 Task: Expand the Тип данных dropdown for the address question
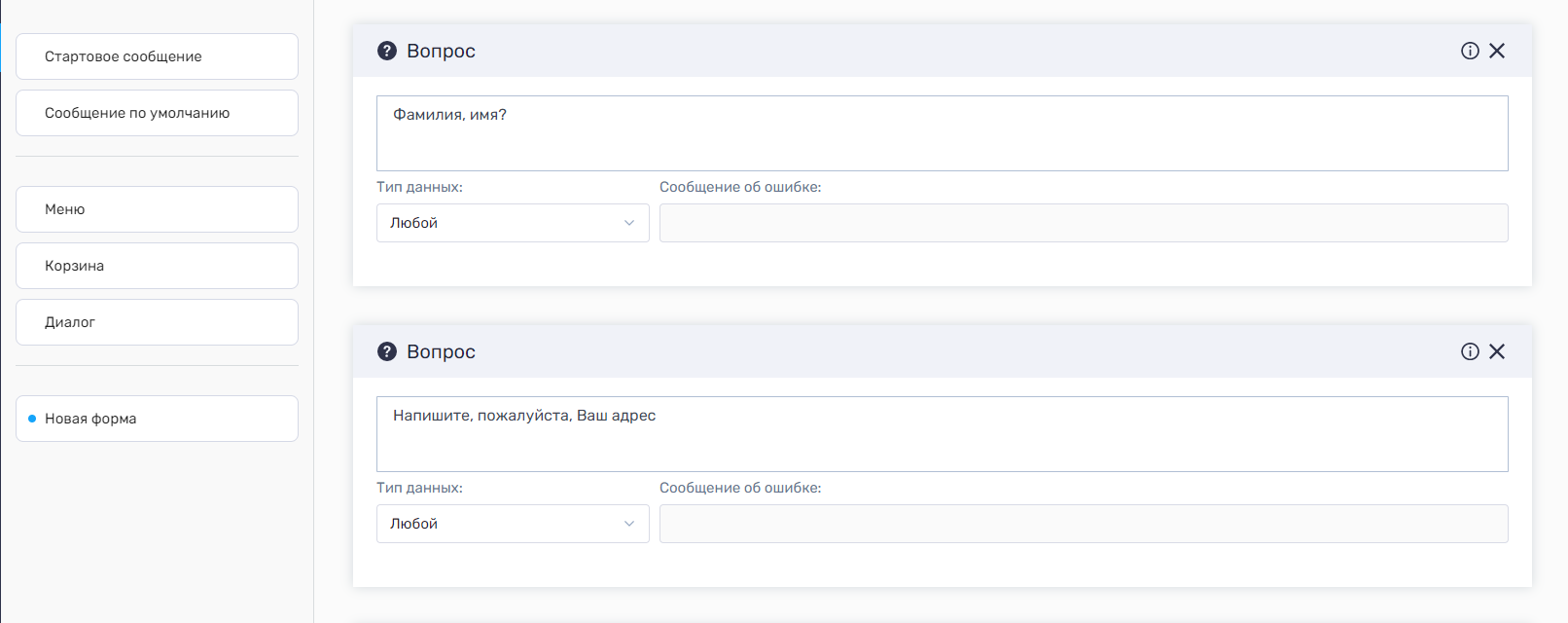point(513,524)
